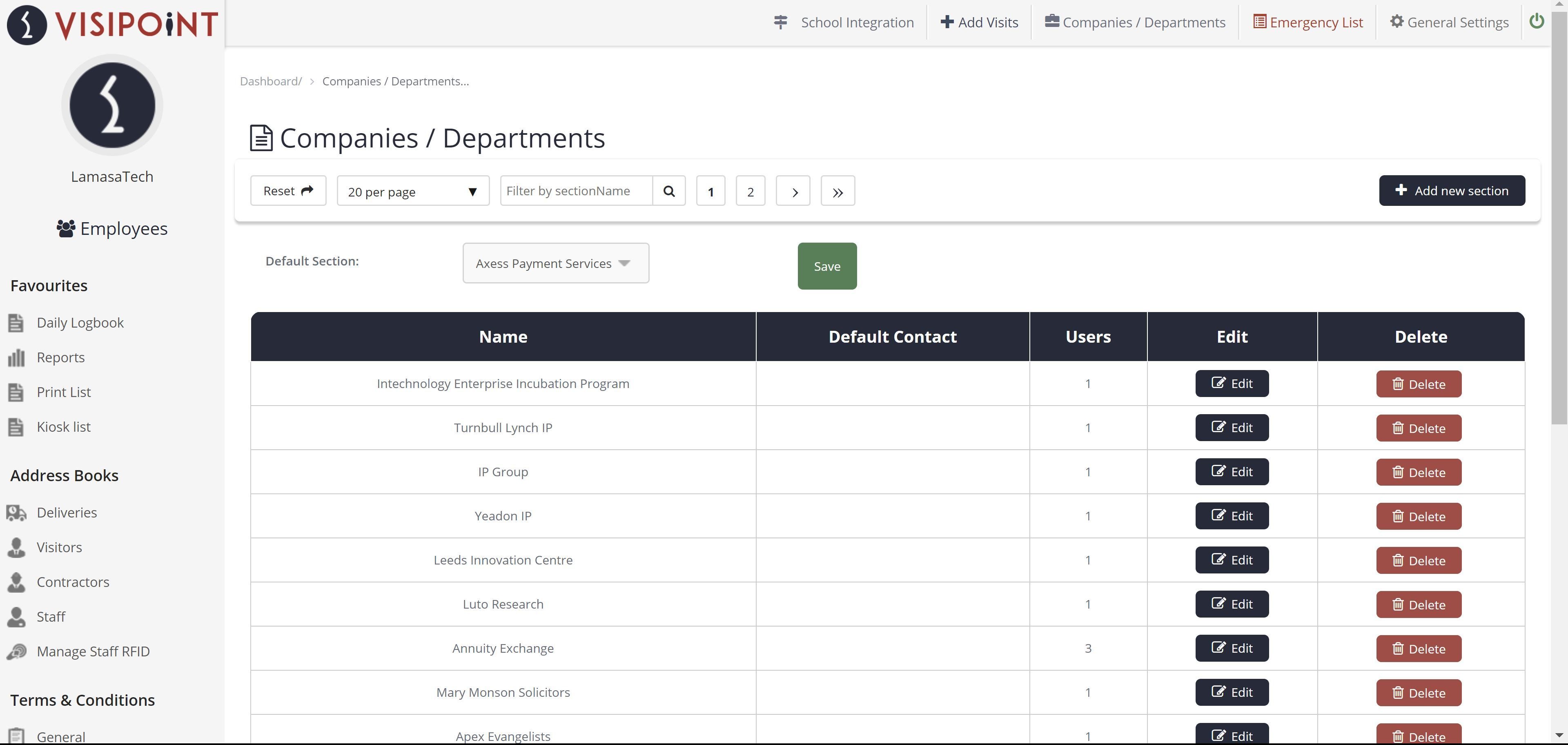Edit Mary Monson Solicitors
Image resolution: width=1568 pixels, height=745 pixels.
pyautogui.click(x=1232, y=693)
